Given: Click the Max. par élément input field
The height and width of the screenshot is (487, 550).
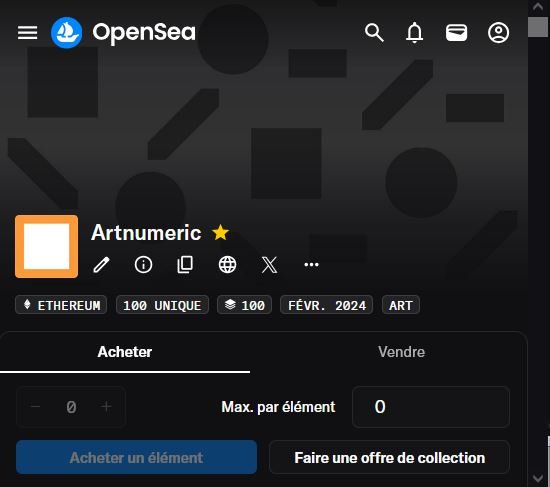Looking at the screenshot, I should pyautogui.click(x=431, y=407).
